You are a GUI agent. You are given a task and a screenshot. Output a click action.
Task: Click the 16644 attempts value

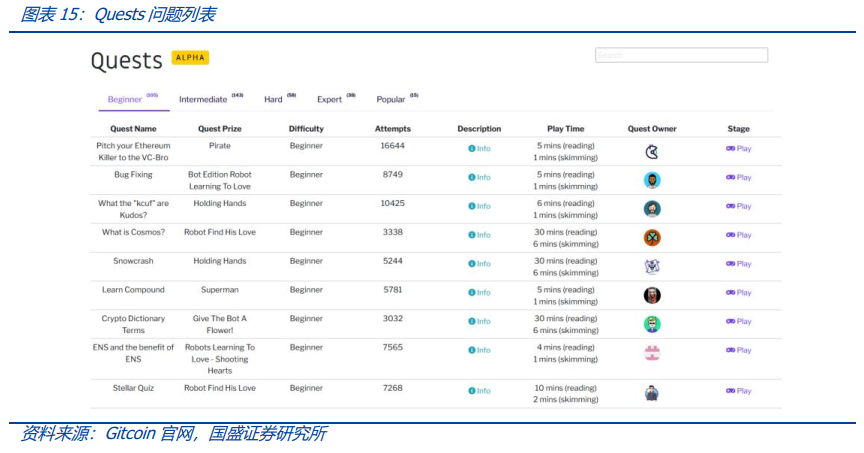393,145
